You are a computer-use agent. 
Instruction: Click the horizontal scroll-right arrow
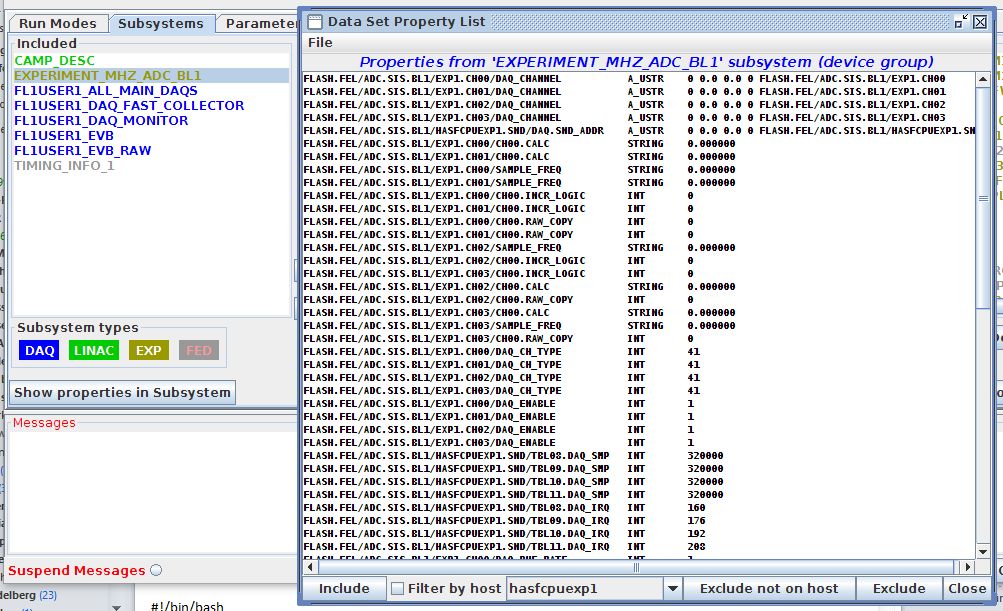click(968, 566)
